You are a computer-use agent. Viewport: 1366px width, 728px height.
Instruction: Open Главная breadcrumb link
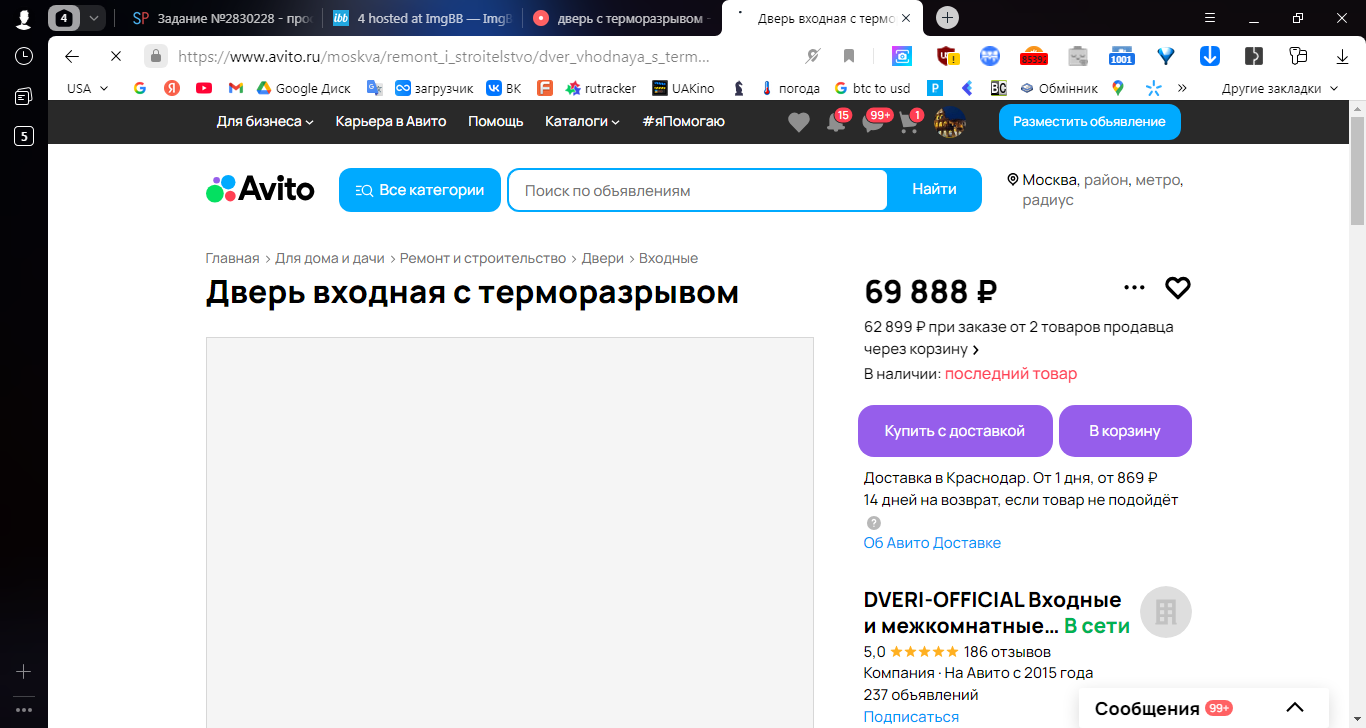click(x=232, y=258)
